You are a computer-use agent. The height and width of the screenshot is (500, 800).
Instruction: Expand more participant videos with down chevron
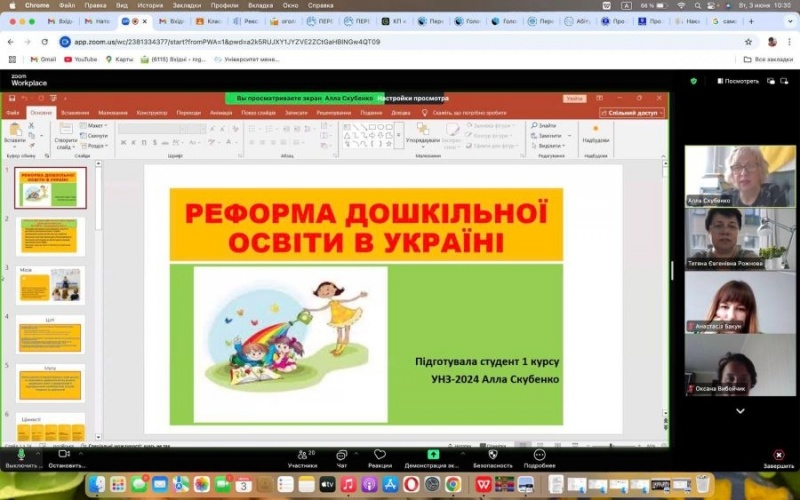[x=740, y=410]
